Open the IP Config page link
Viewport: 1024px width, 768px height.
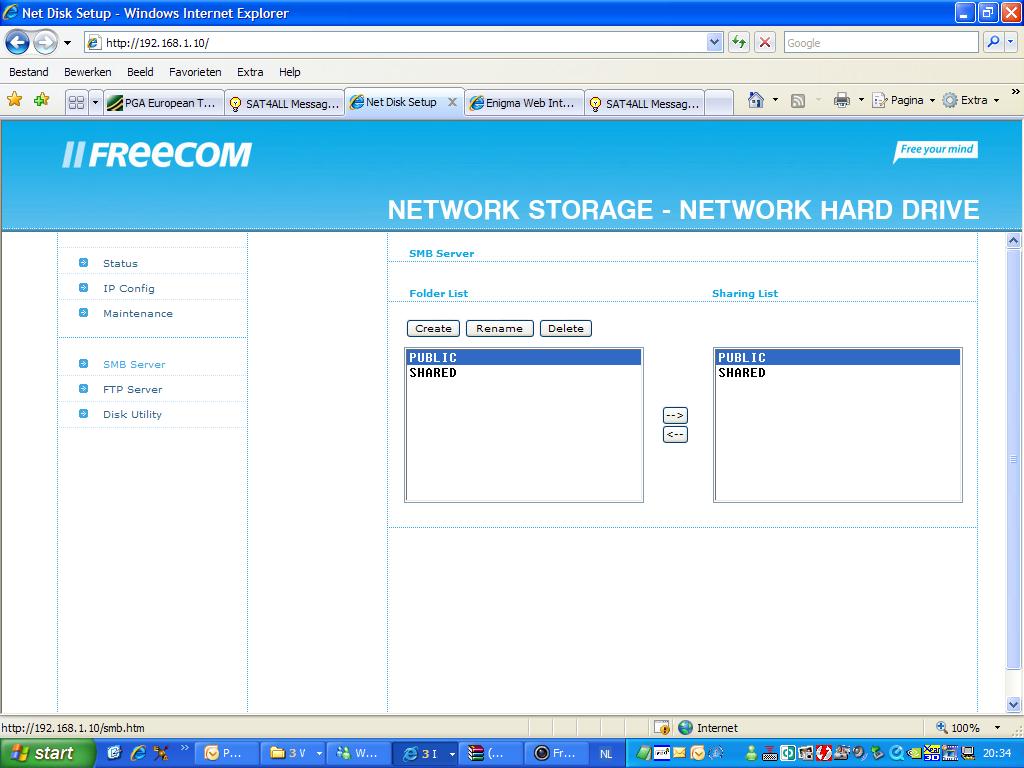(129, 288)
